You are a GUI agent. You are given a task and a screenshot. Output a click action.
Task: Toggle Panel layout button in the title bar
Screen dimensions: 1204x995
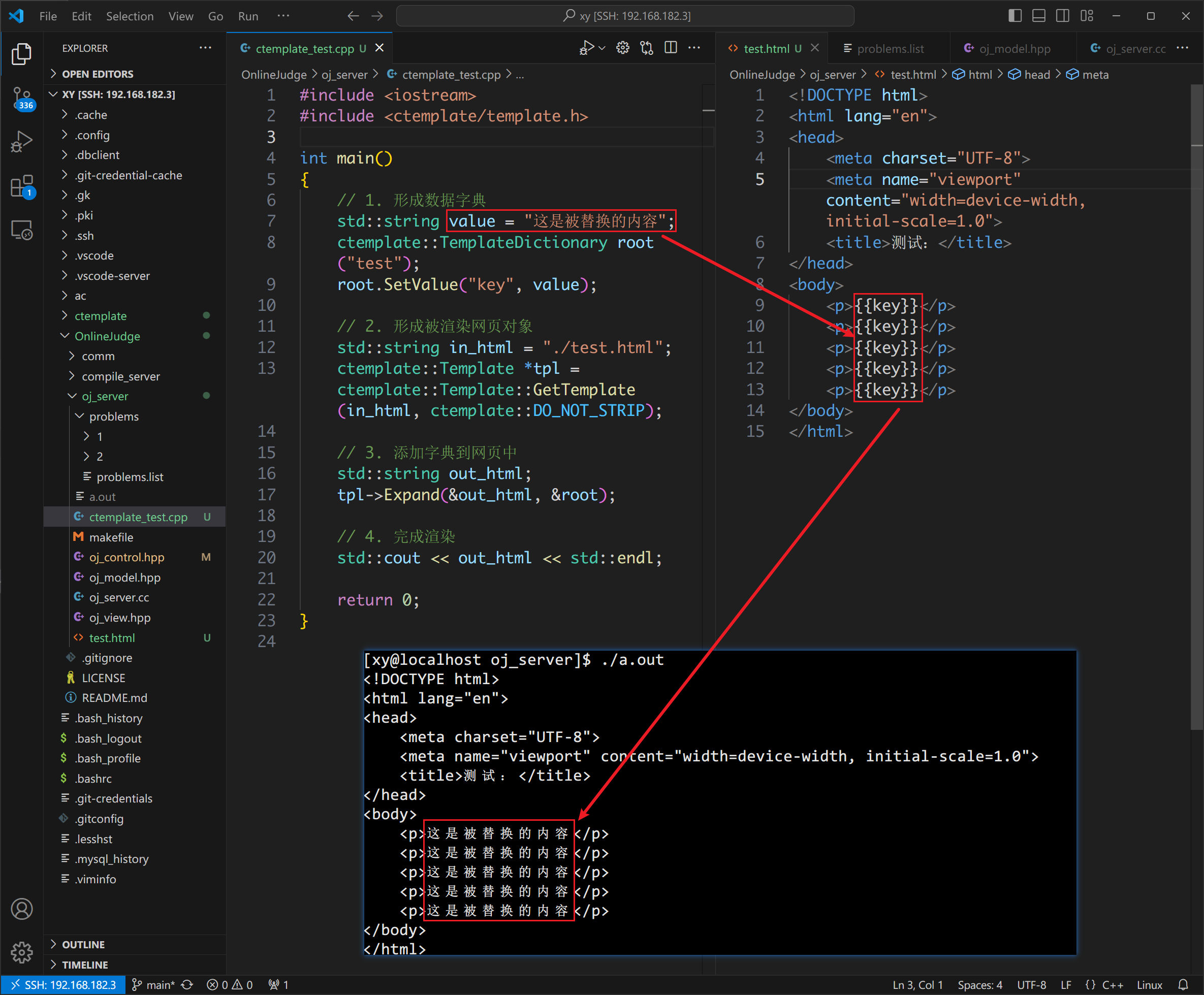click(1038, 16)
